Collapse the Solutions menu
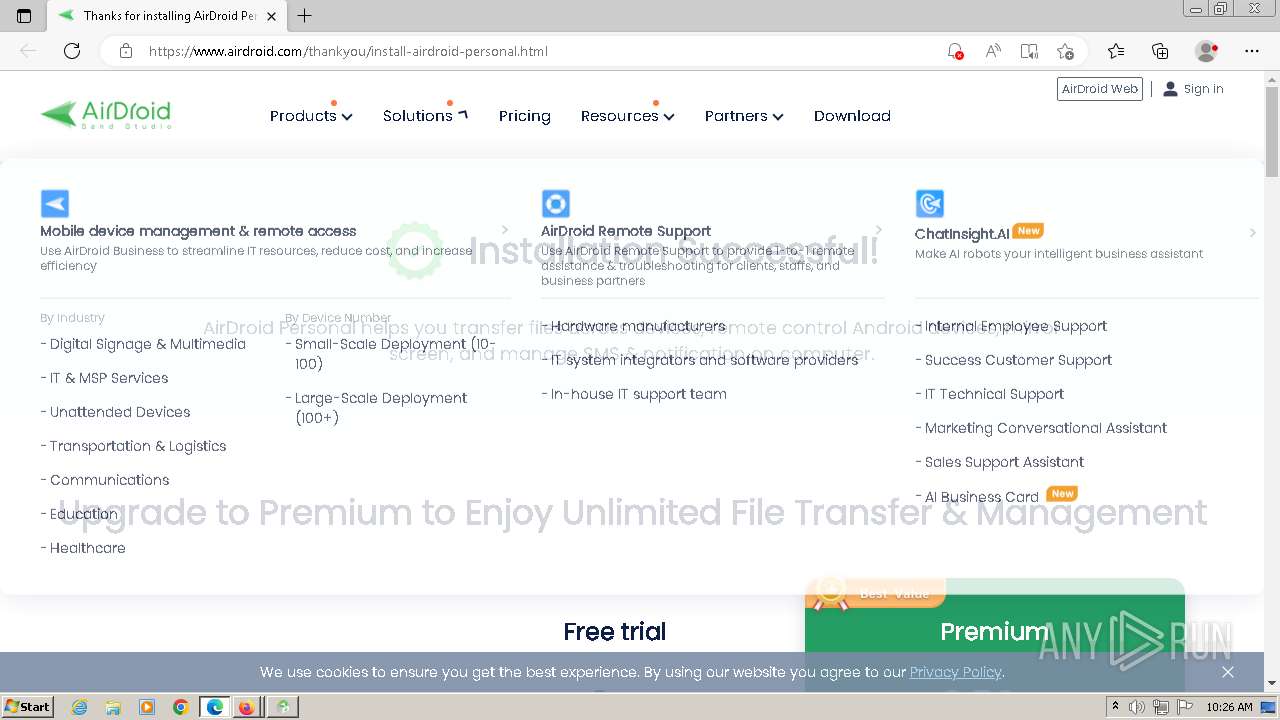Image resolution: width=1280 pixels, height=720 pixels. [425, 116]
